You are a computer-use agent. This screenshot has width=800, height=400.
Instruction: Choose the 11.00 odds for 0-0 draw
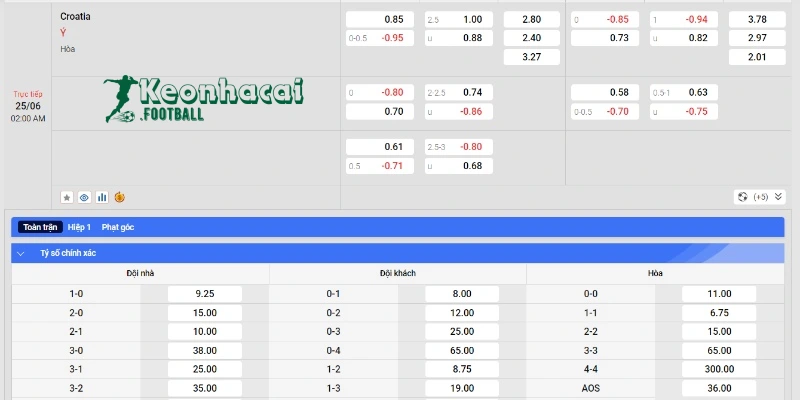tap(719, 294)
